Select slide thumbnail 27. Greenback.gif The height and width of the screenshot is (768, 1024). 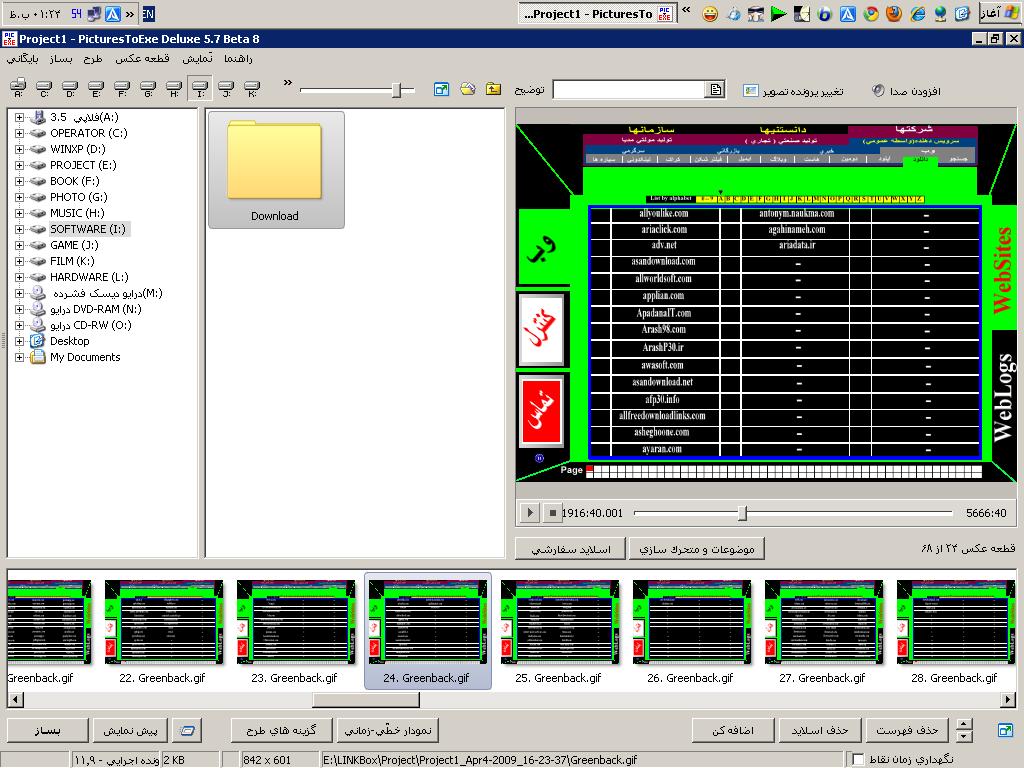[822, 631]
